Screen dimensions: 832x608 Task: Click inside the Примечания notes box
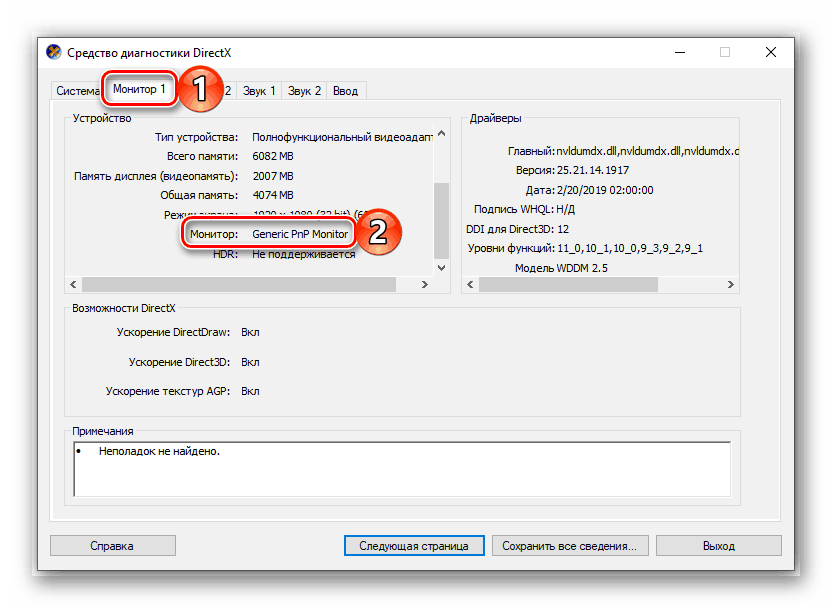coord(402,469)
